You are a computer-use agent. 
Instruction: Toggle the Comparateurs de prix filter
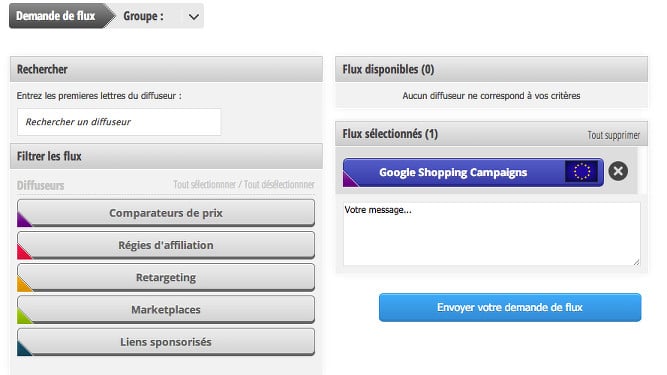[x=166, y=213]
